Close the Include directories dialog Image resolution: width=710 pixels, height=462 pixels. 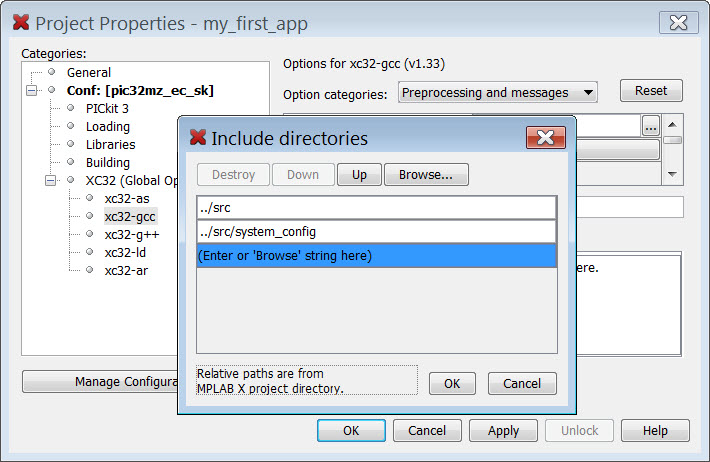tap(546, 138)
